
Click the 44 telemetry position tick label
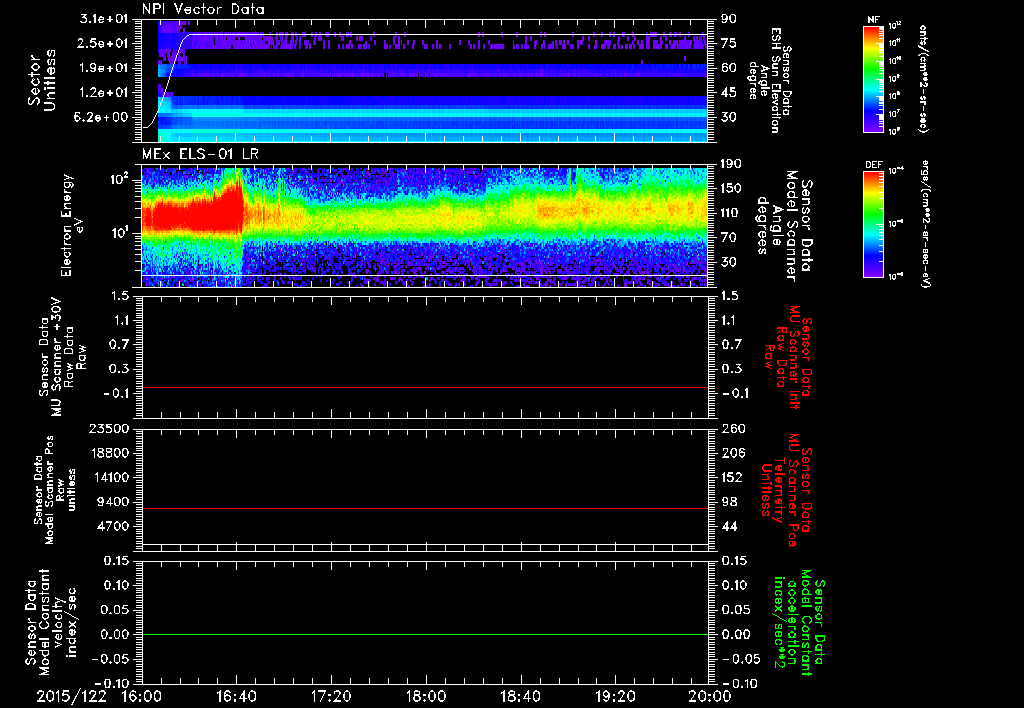pos(729,526)
